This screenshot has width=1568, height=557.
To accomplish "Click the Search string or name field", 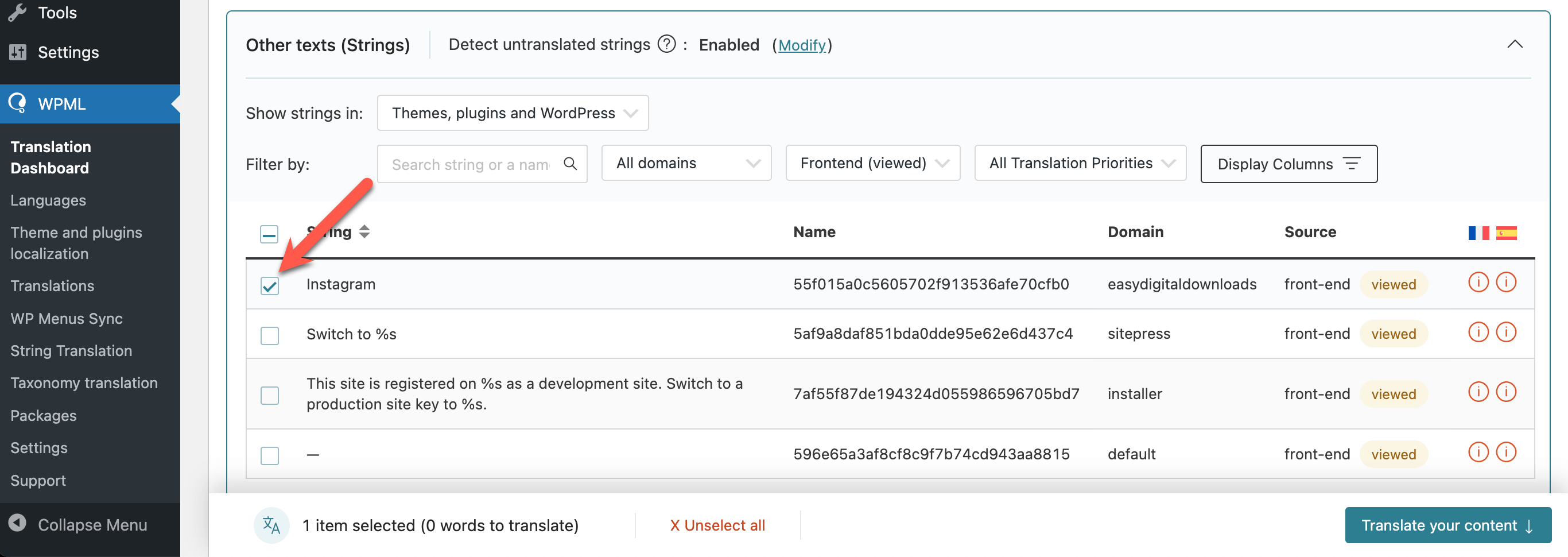I will coord(471,164).
